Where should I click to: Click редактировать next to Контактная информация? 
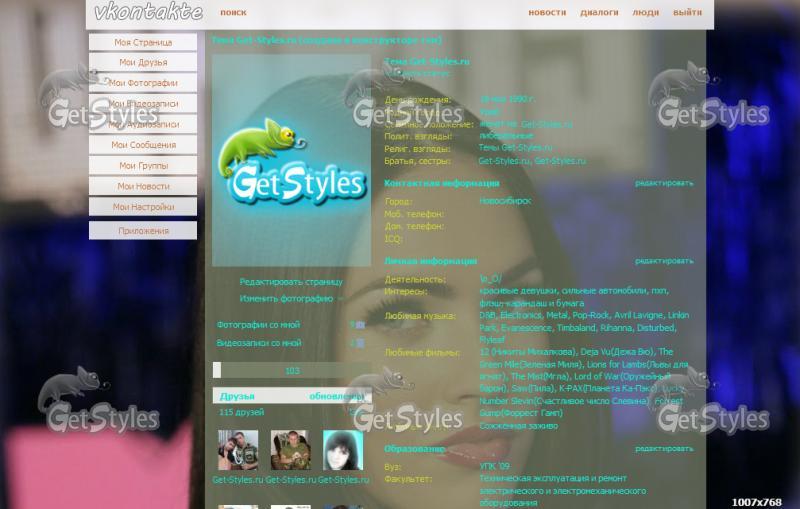(664, 183)
